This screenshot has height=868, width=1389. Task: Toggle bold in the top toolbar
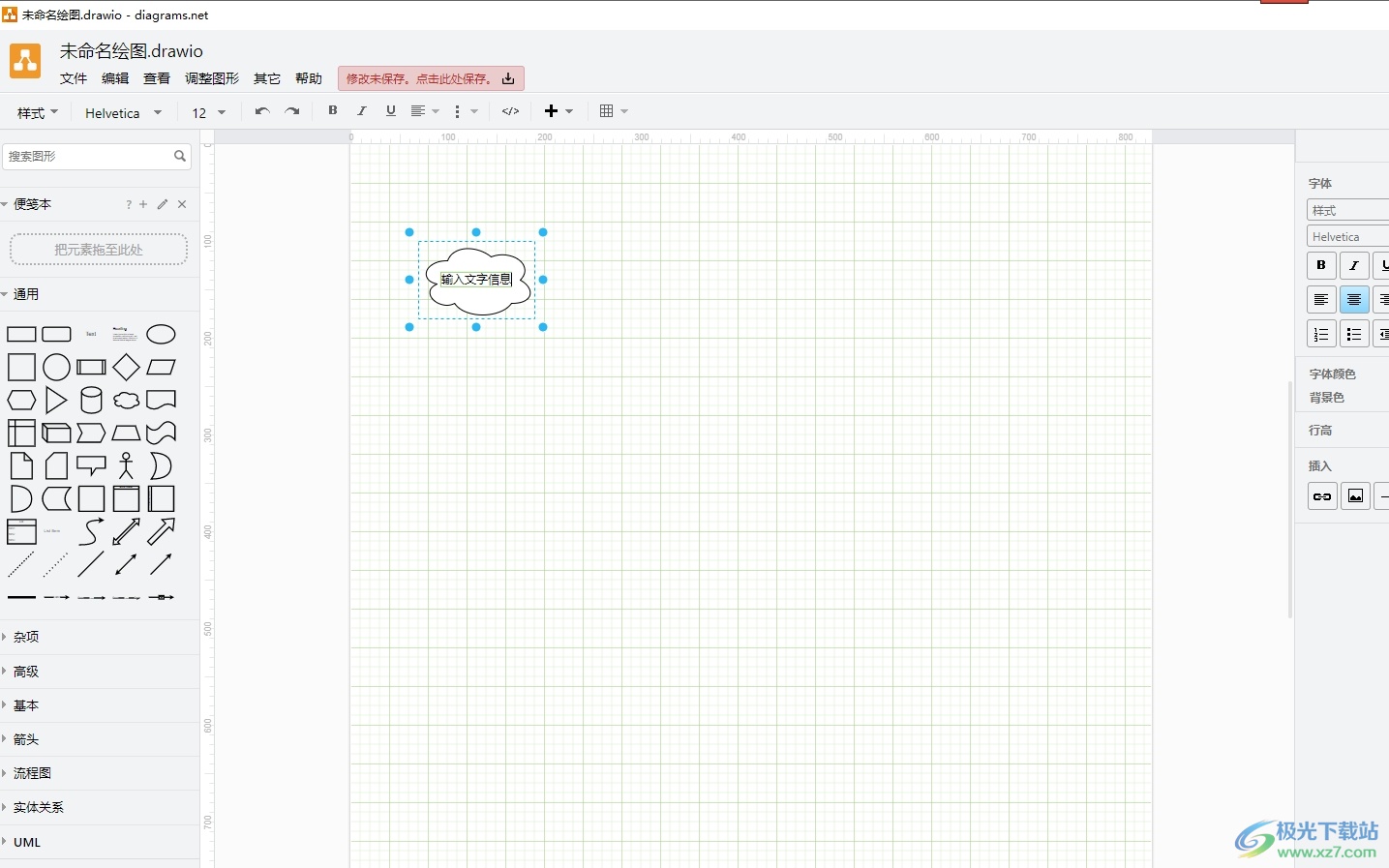[333, 110]
